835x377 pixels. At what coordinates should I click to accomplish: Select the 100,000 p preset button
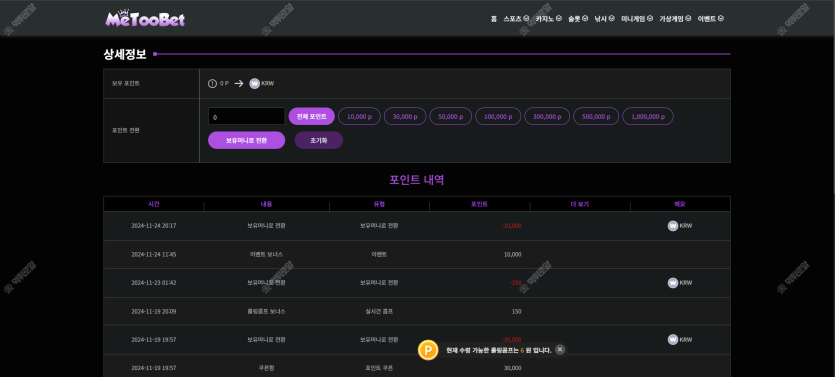(x=498, y=116)
